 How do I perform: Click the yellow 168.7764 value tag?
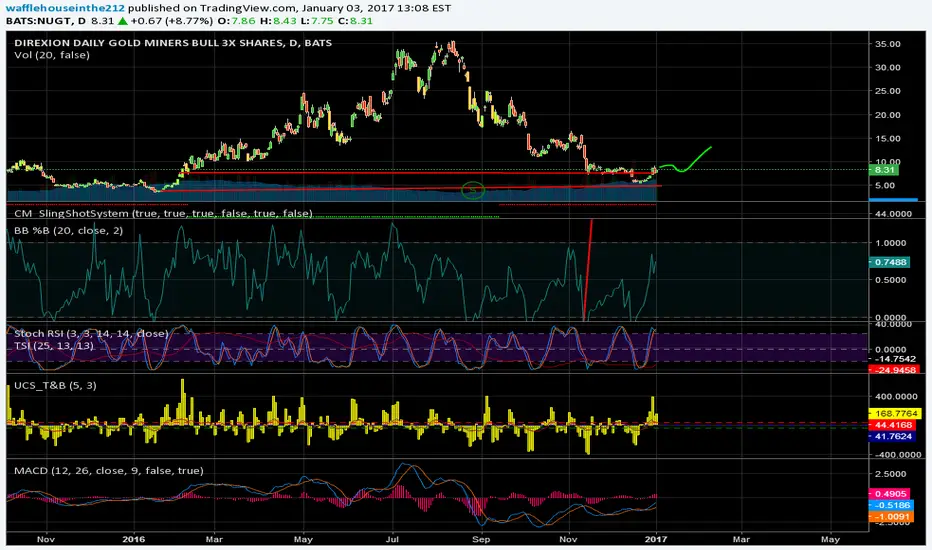(895, 413)
